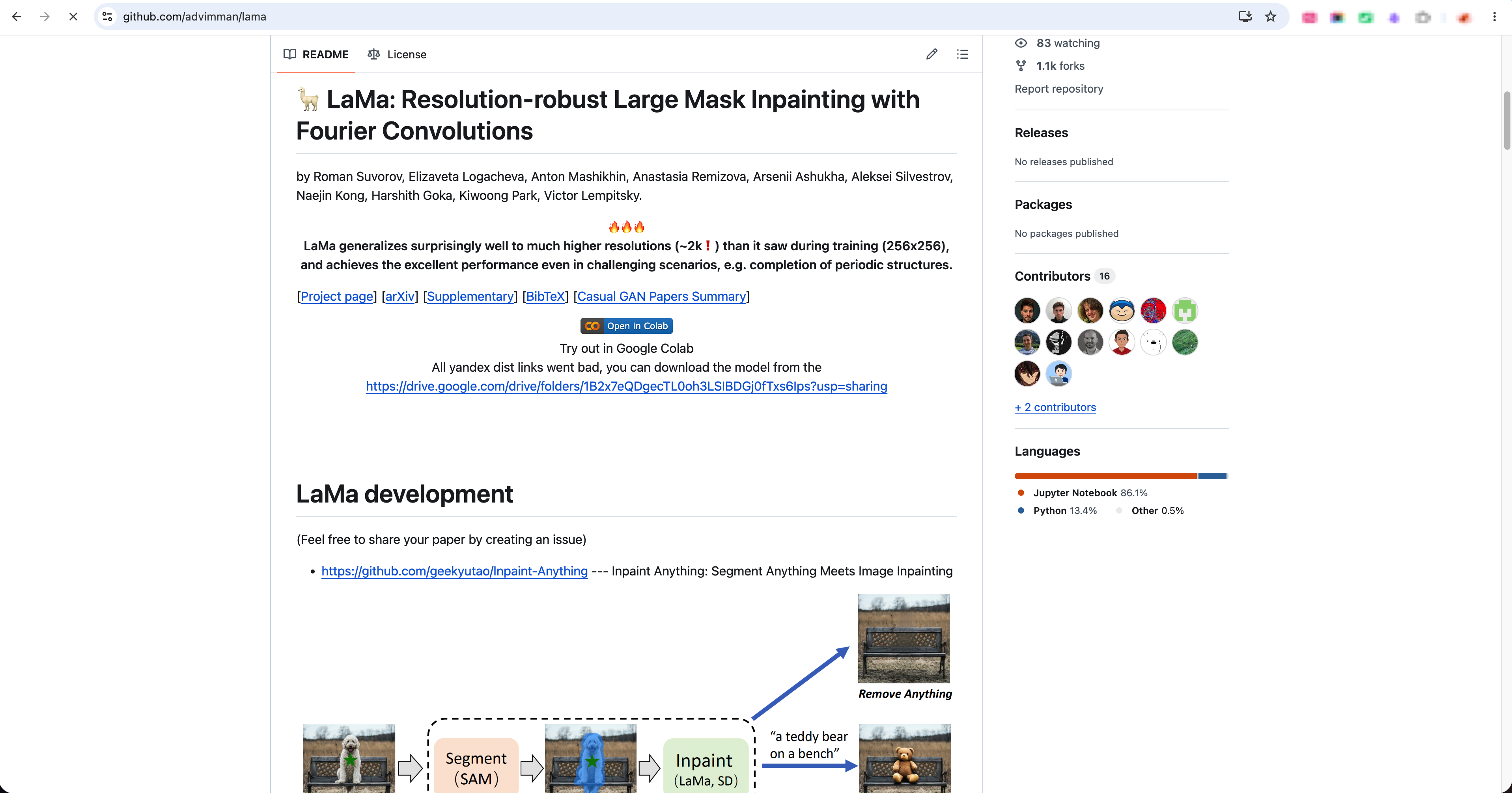Open Casual GAN Papers Summary link
The width and height of the screenshot is (1512, 793).
[661, 297]
